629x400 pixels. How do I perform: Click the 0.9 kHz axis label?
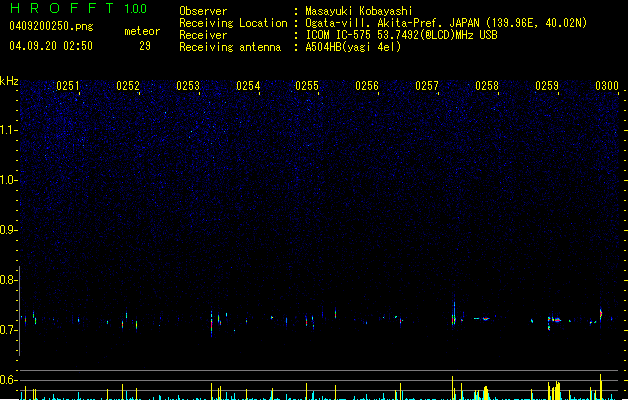coord(8,230)
